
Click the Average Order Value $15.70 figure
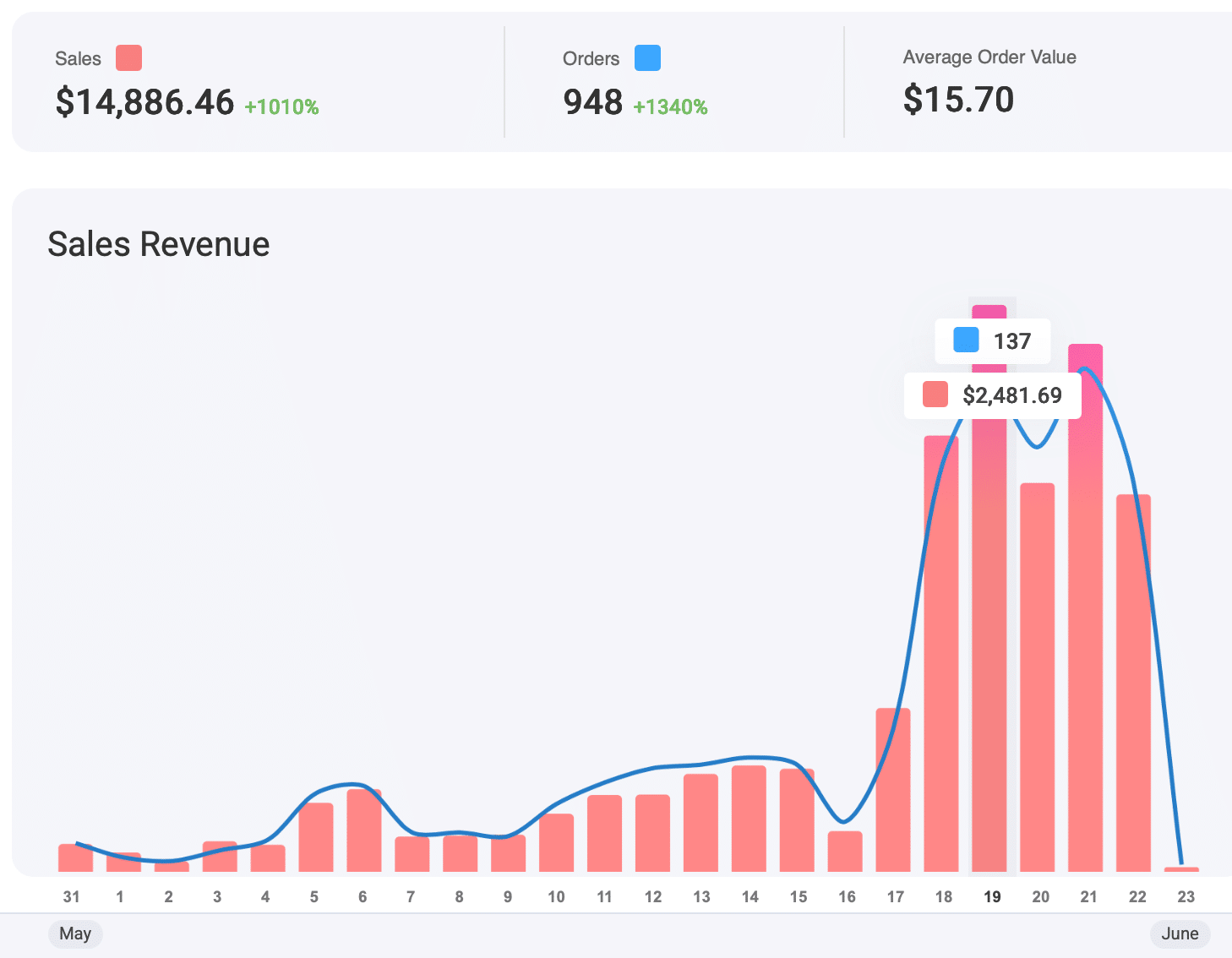[x=958, y=100]
